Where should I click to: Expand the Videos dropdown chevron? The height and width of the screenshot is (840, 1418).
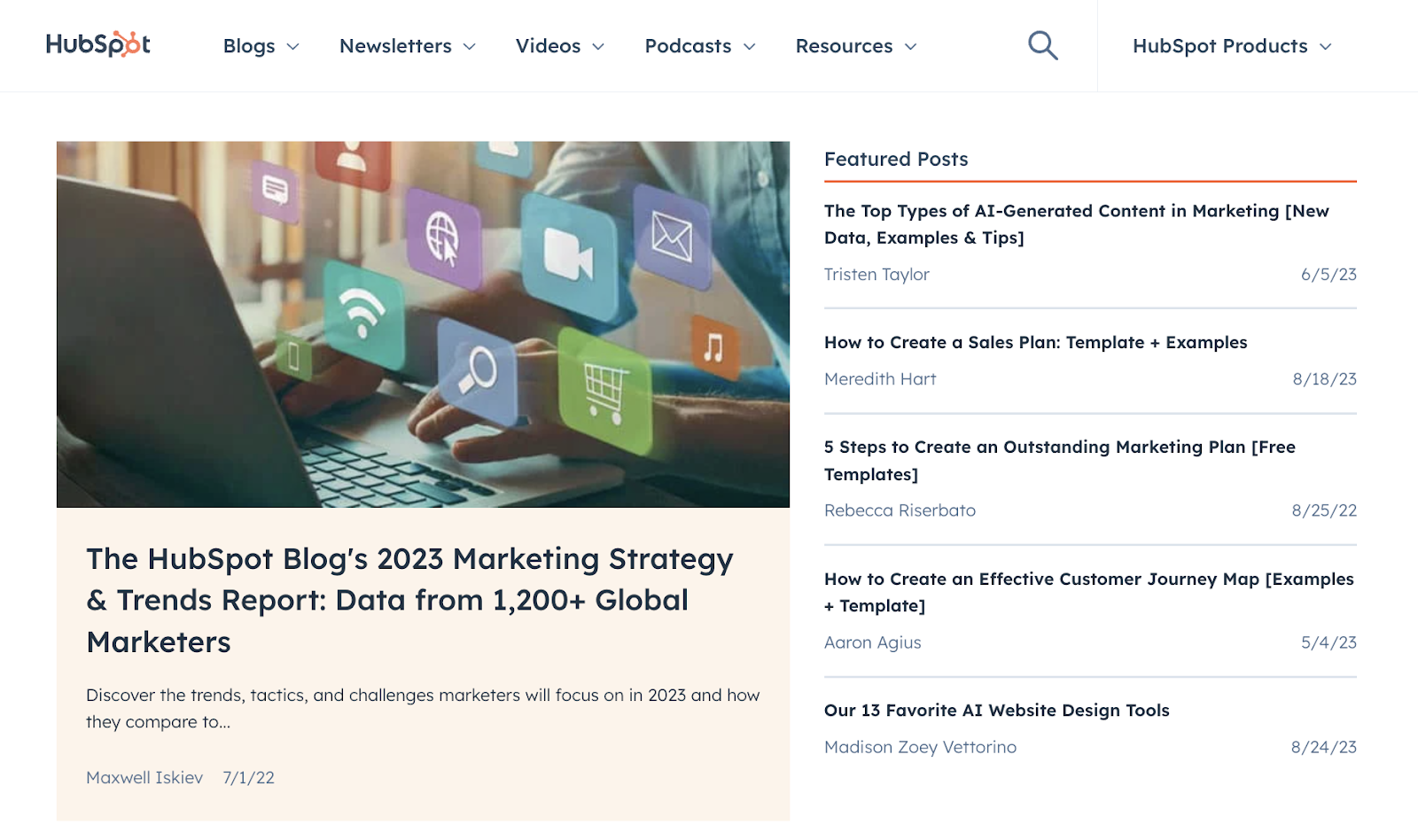[x=599, y=46]
